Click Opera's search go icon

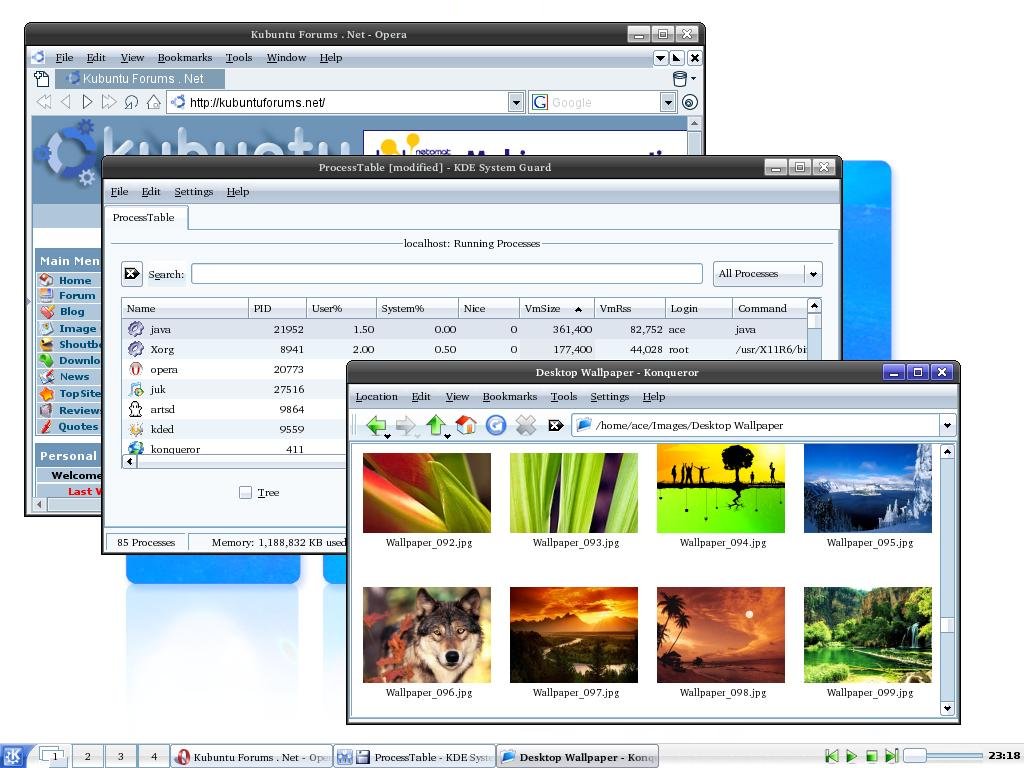(690, 103)
